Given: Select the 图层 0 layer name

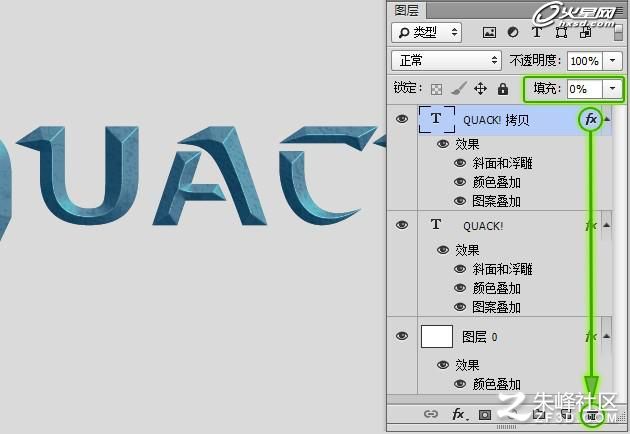Looking at the screenshot, I should pyautogui.click(x=480, y=337).
